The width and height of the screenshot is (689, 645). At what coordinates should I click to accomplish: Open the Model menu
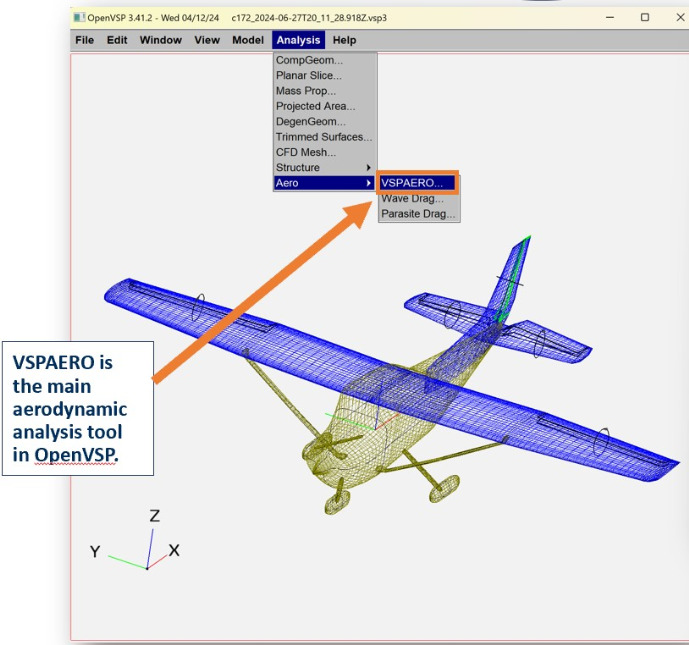[x=248, y=40]
